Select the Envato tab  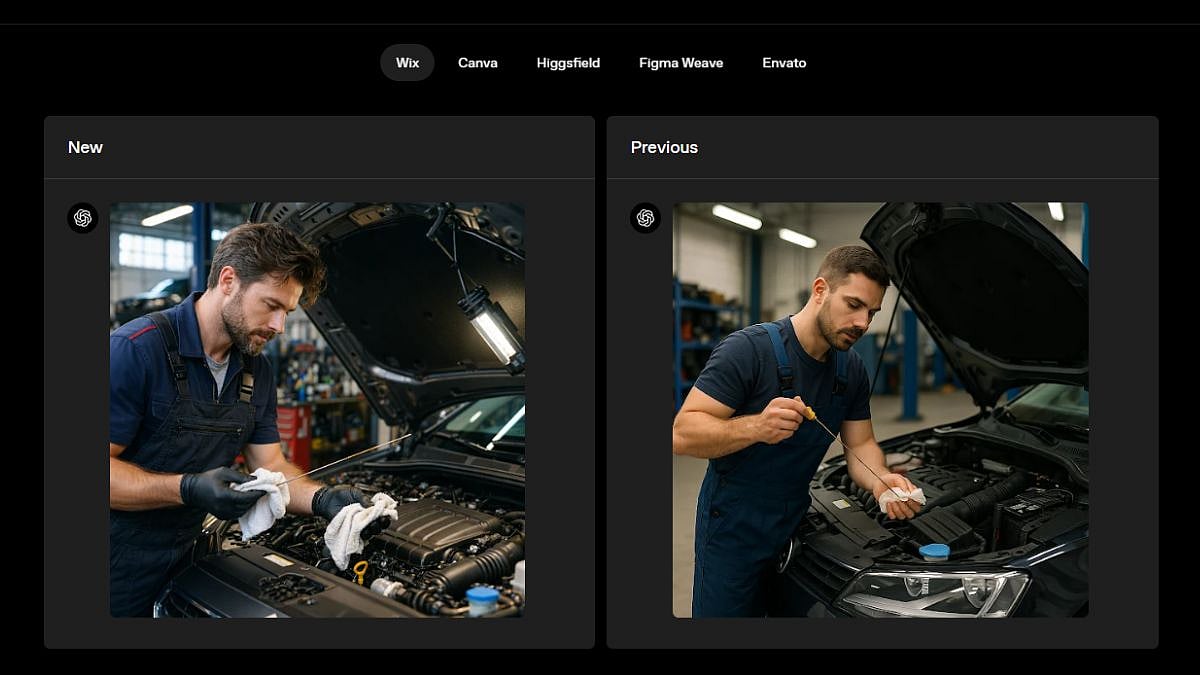(x=784, y=63)
